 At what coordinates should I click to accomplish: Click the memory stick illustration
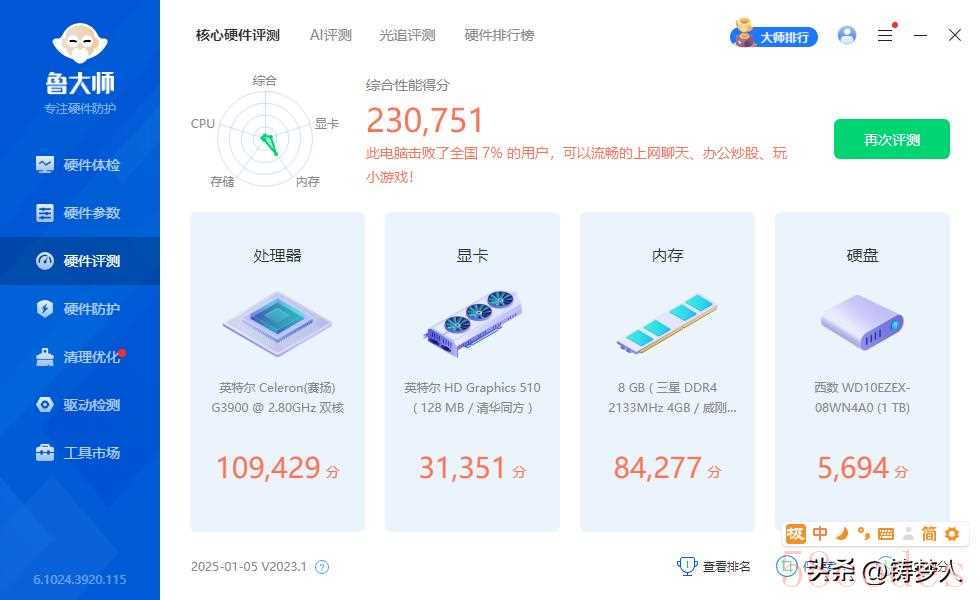[x=667, y=323]
